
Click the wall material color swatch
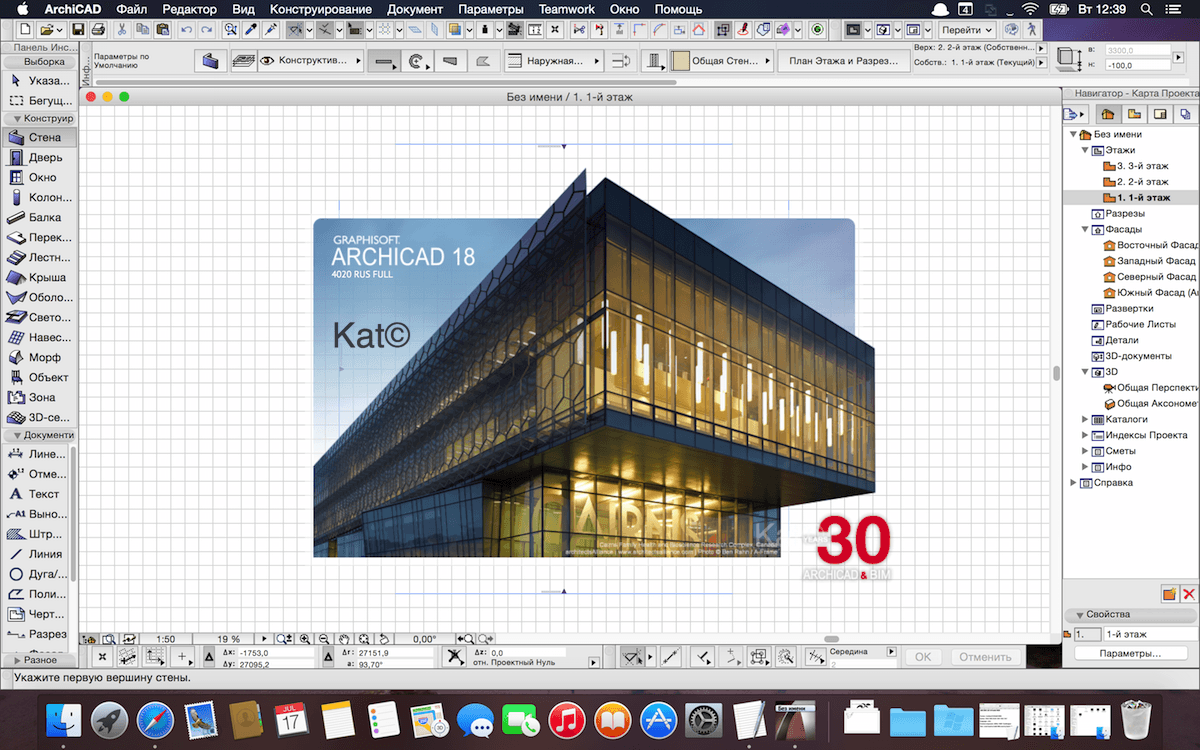680,61
